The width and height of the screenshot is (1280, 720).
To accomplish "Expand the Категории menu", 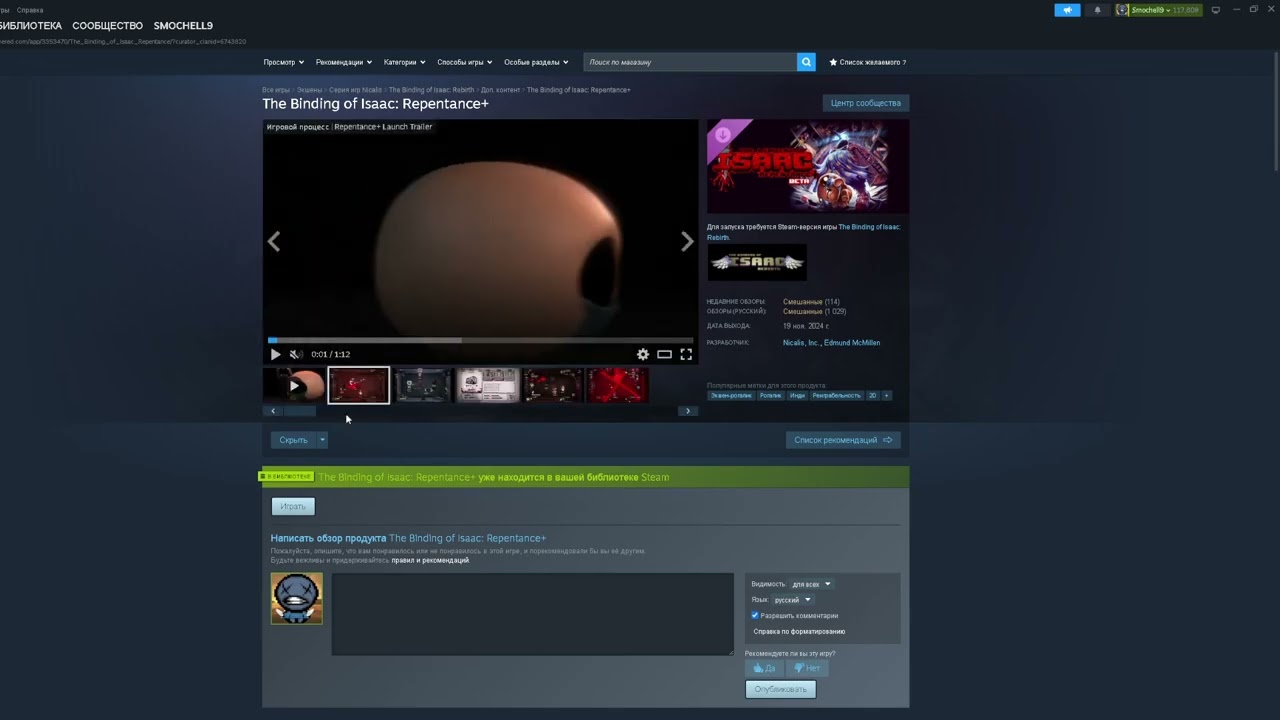I will 405,62.
